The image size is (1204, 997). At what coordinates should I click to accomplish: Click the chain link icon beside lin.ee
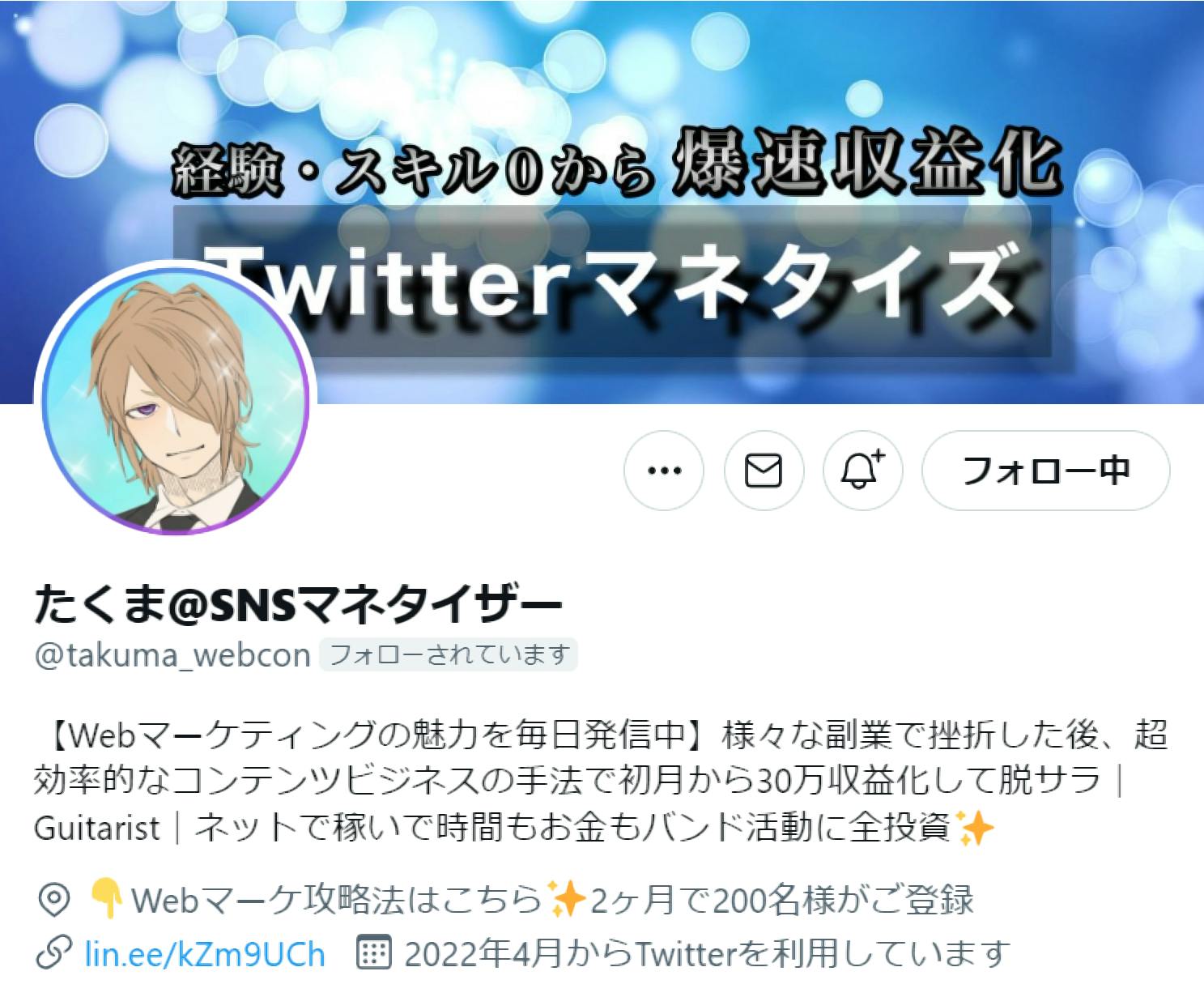(53, 955)
